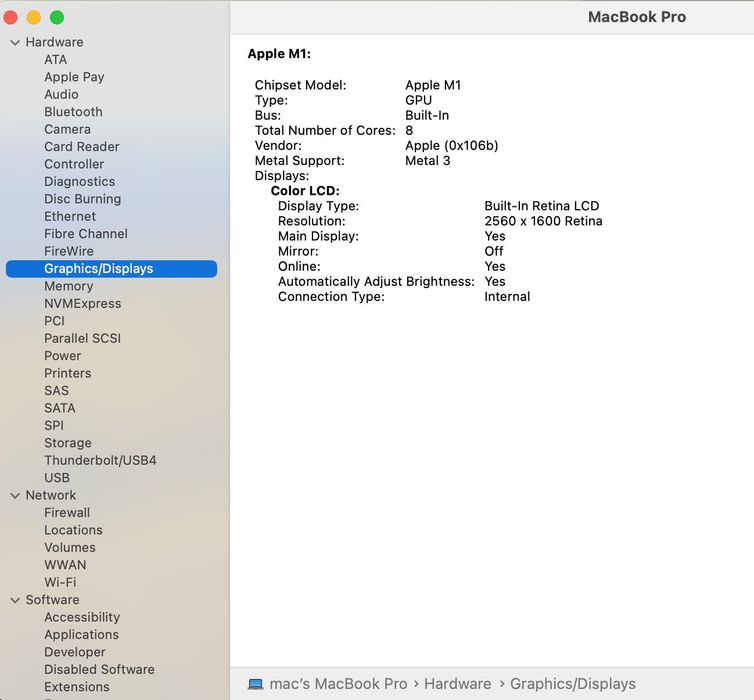Select Audio in the sidebar

coord(61,94)
